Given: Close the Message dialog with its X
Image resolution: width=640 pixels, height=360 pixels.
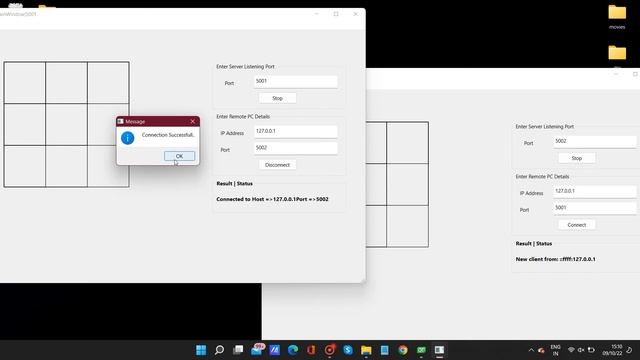Looking at the screenshot, I should pos(193,121).
